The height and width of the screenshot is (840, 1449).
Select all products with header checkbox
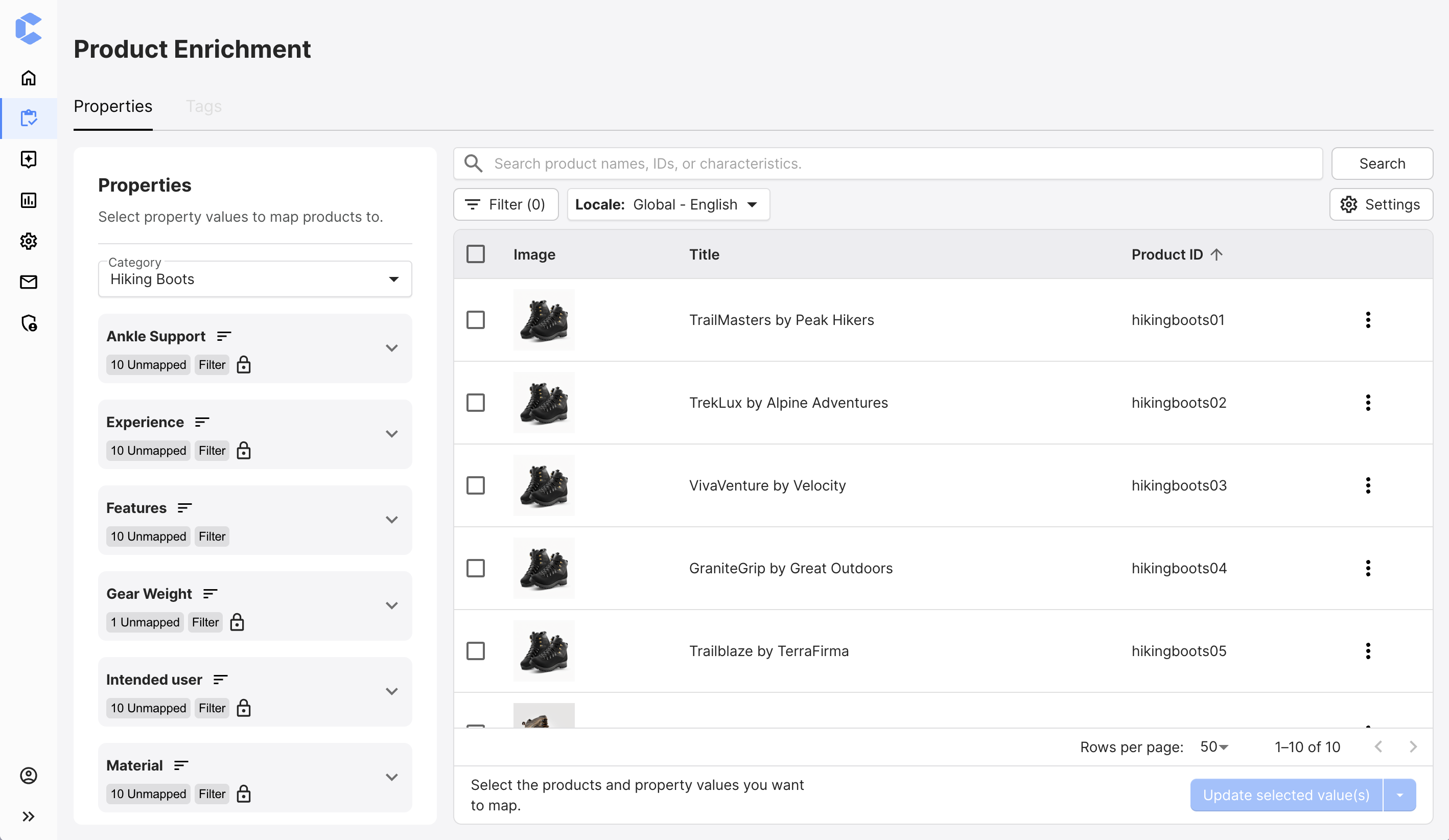[476, 254]
